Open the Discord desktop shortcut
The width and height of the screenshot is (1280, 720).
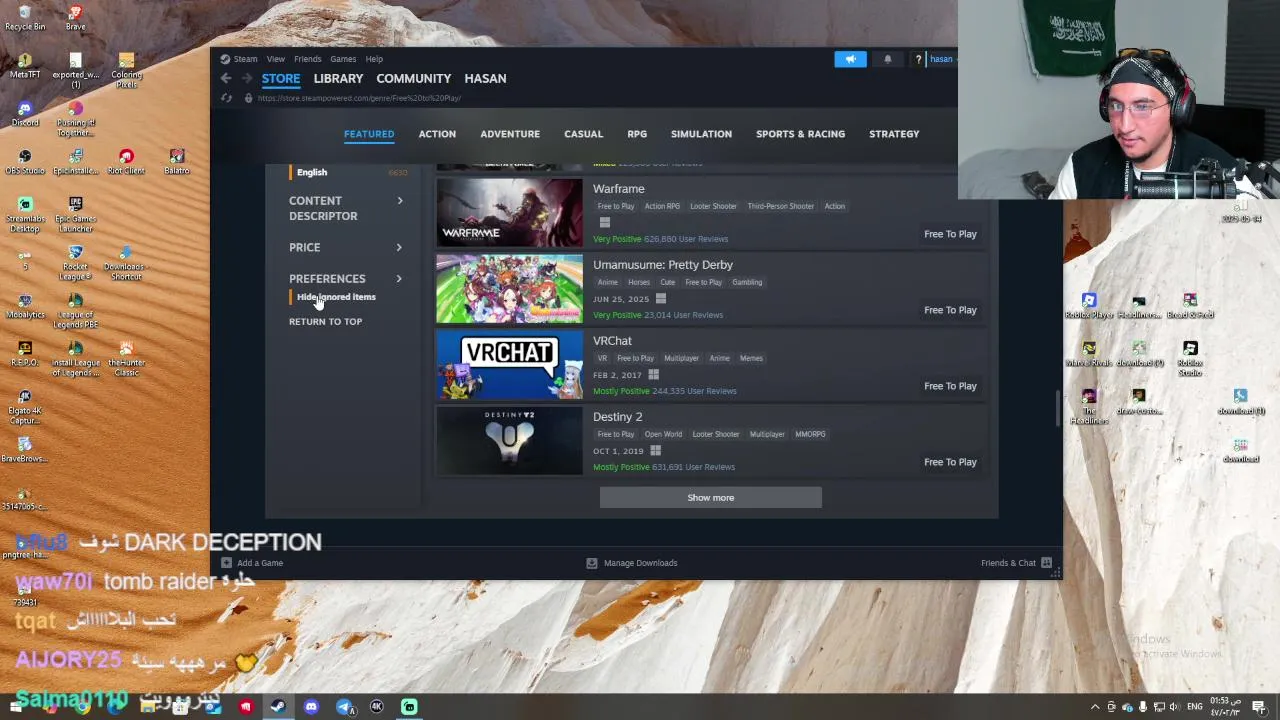[25, 112]
